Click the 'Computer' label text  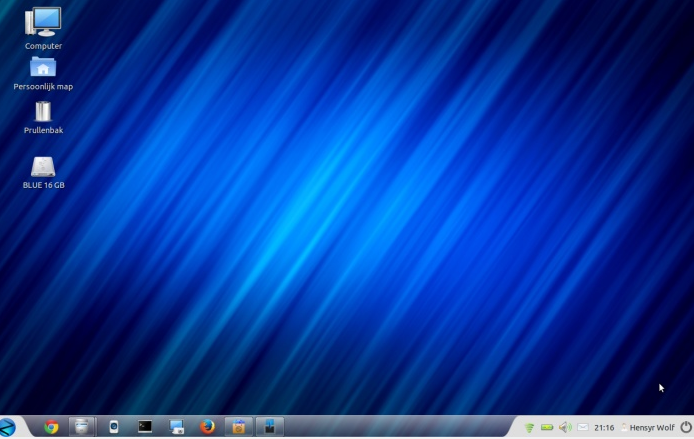tap(43, 46)
